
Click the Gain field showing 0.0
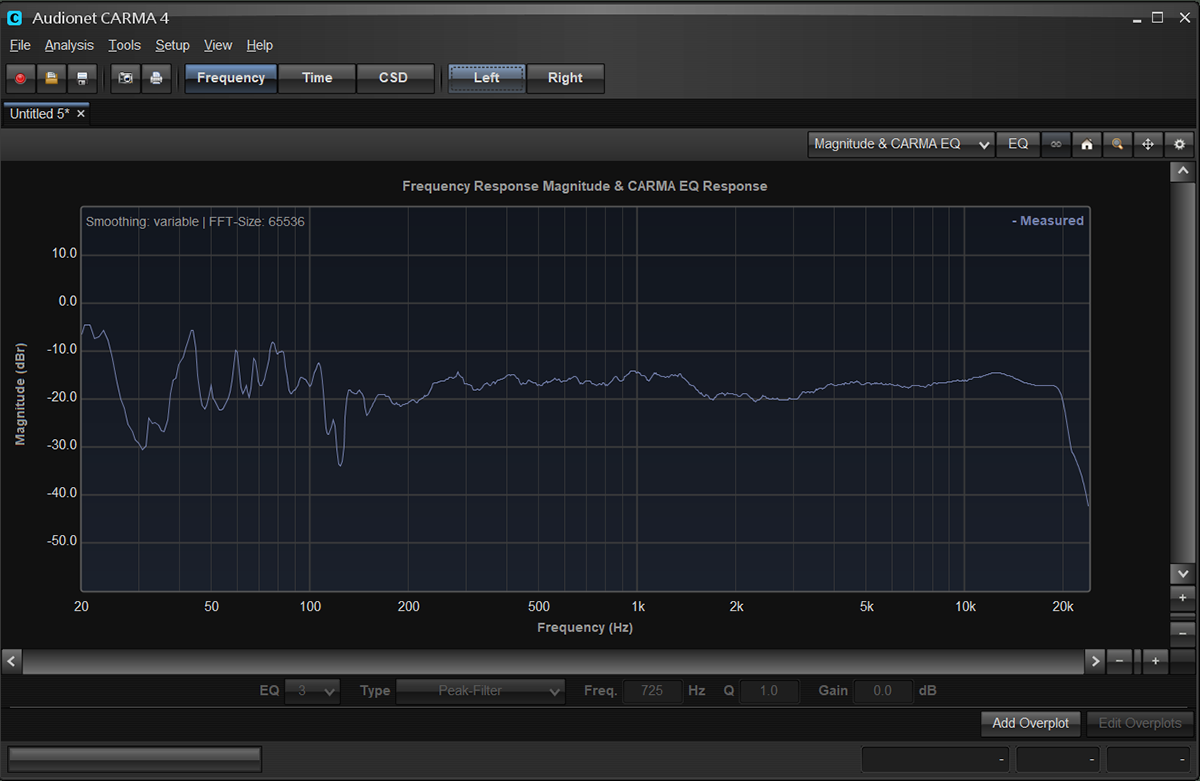coord(883,690)
